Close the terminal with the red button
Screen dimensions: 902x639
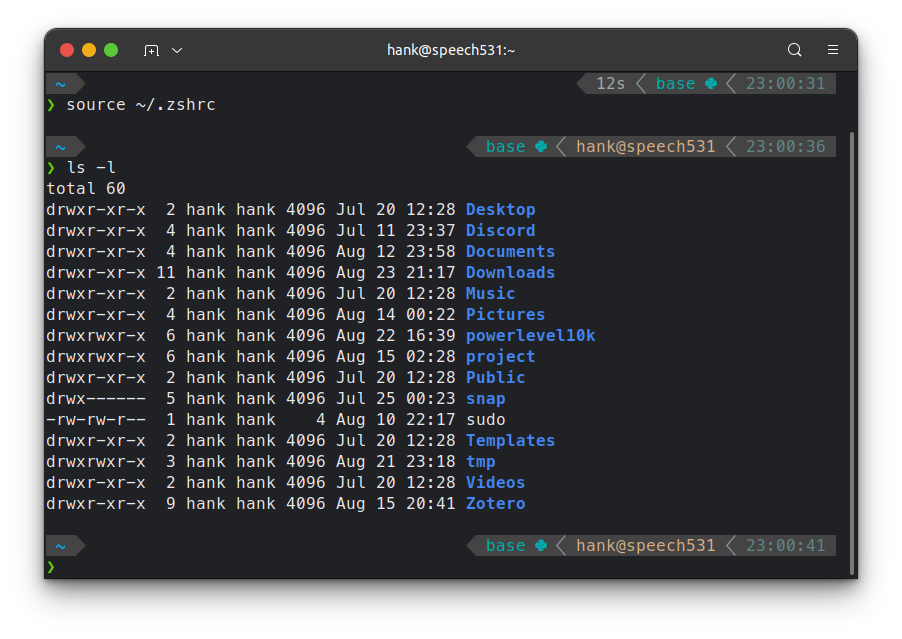(67, 50)
